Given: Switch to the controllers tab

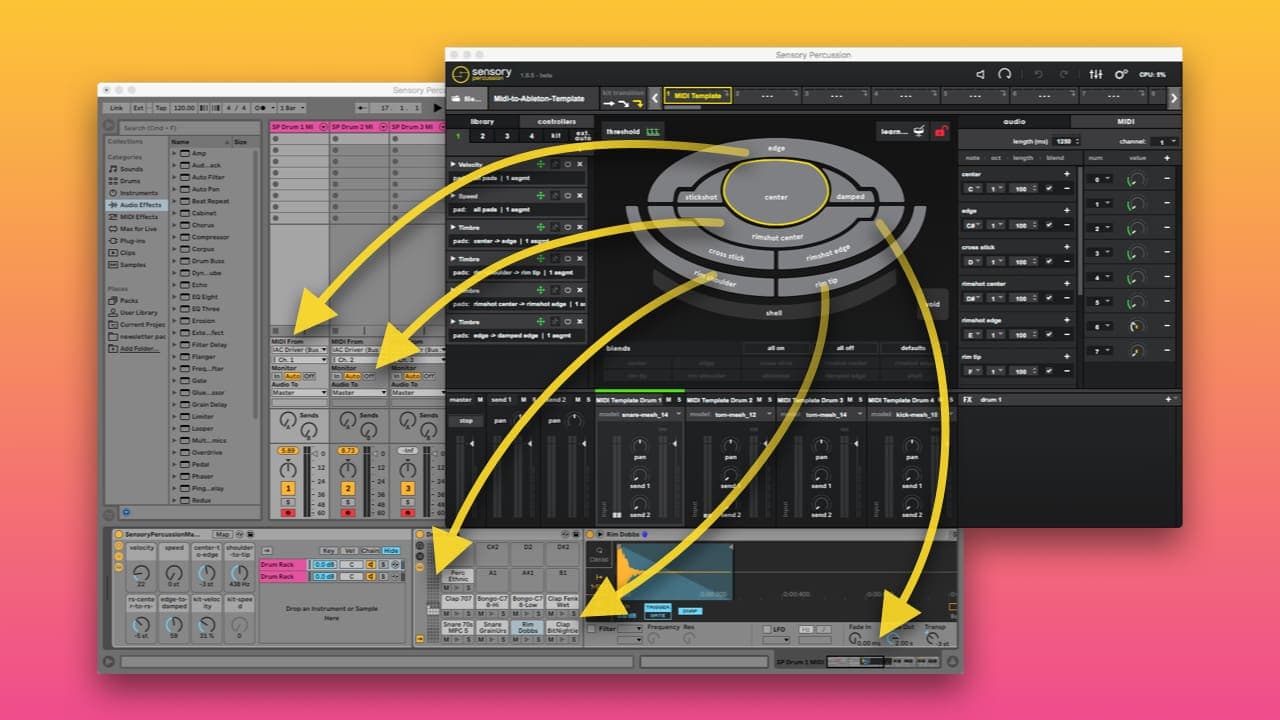Looking at the screenshot, I should click(556, 121).
